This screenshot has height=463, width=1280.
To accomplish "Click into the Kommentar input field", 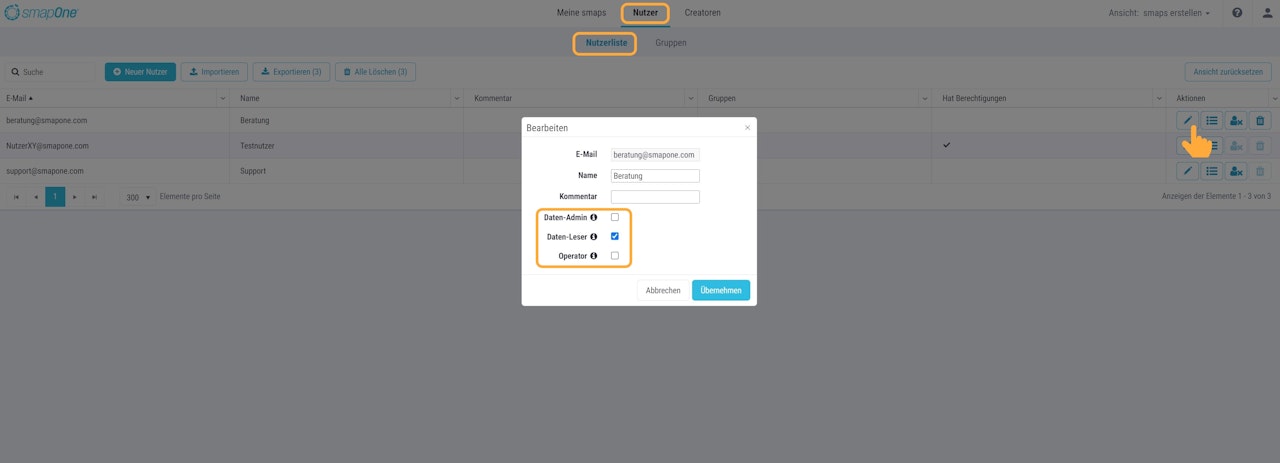I will tap(655, 197).
